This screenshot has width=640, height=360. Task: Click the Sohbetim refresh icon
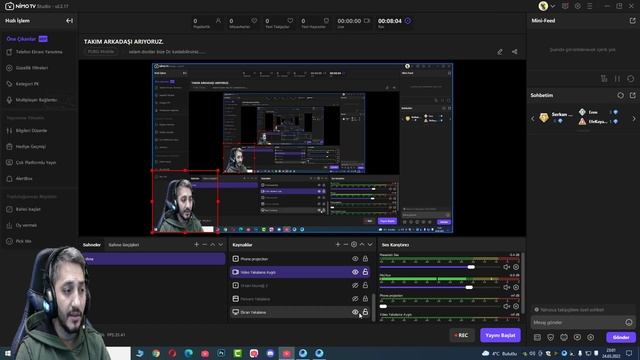click(x=620, y=95)
